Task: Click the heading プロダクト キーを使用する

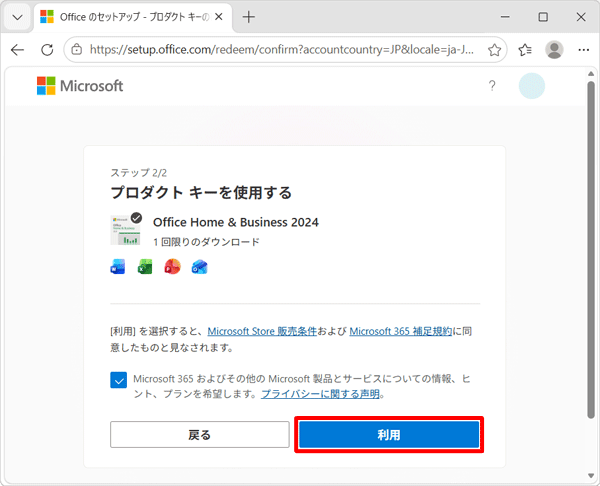Action: [x=201, y=192]
